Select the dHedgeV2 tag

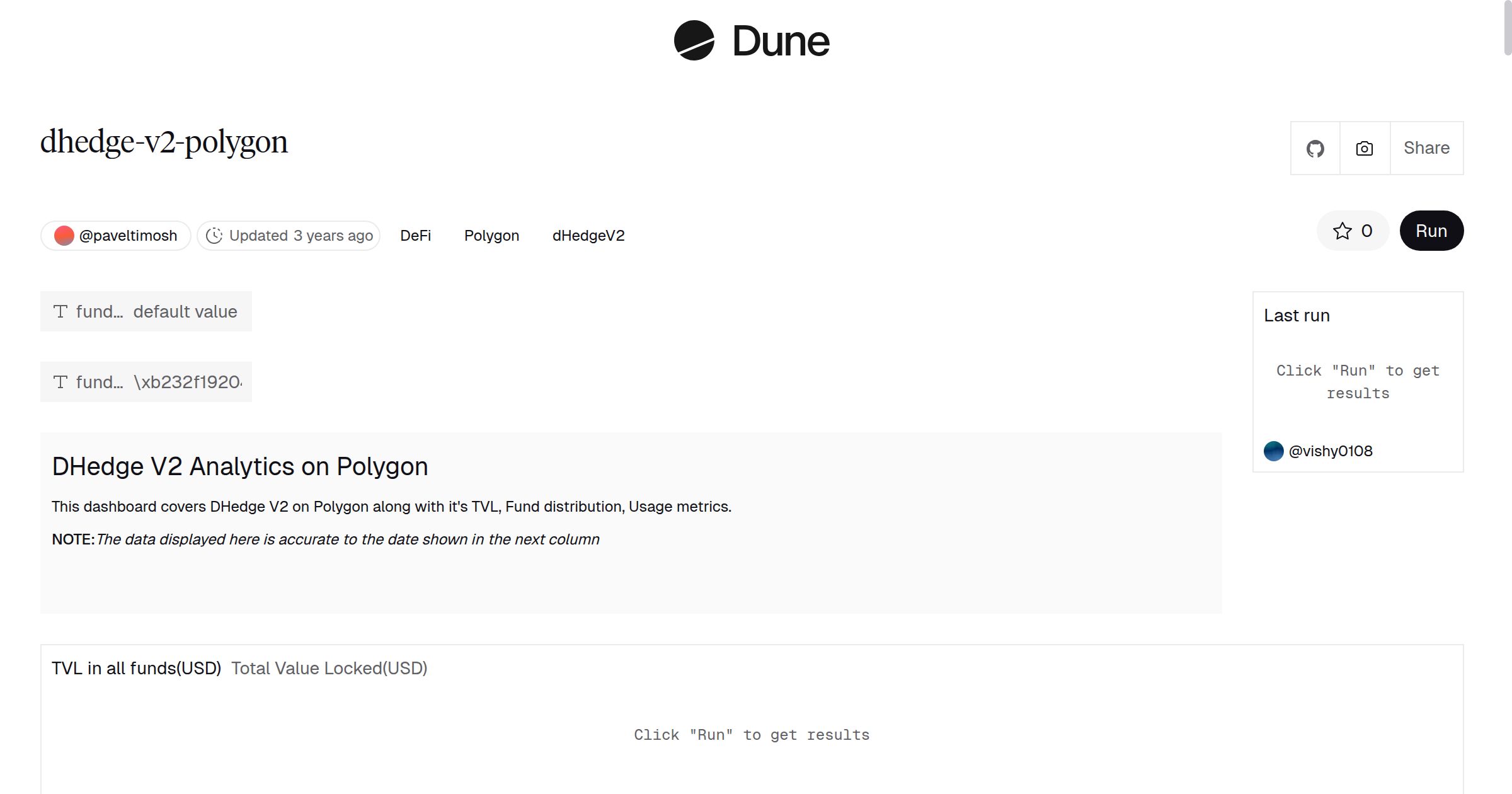tap(588, 236)
